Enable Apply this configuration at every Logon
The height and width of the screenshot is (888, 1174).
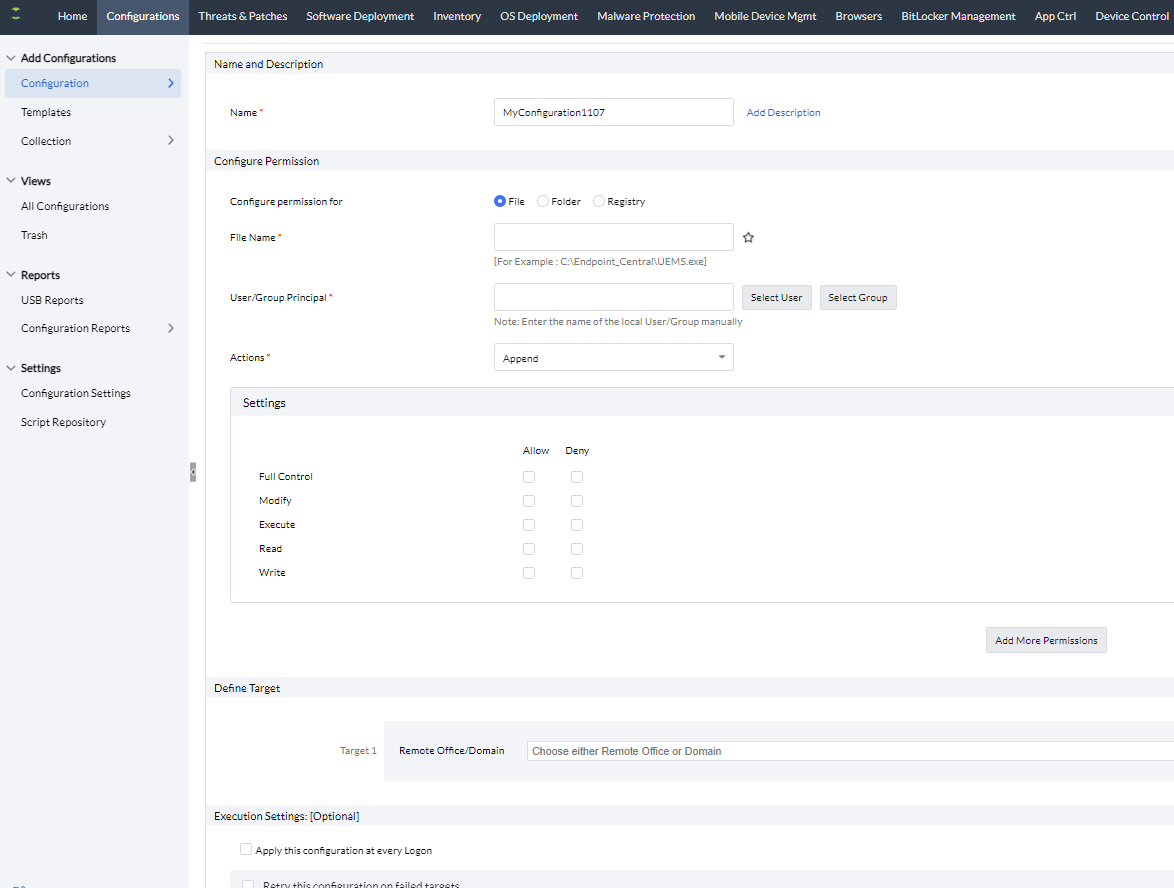pos(246,850)
